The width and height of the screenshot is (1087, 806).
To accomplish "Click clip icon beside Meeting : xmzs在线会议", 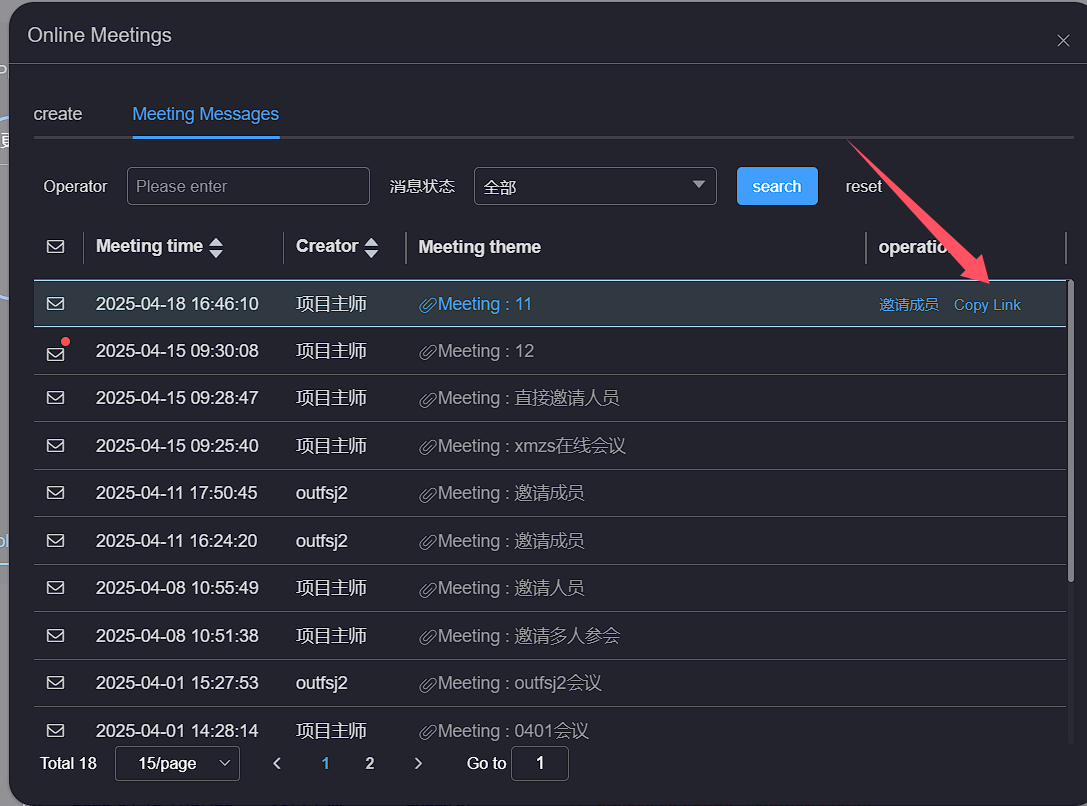I will (x=428, y=447).
